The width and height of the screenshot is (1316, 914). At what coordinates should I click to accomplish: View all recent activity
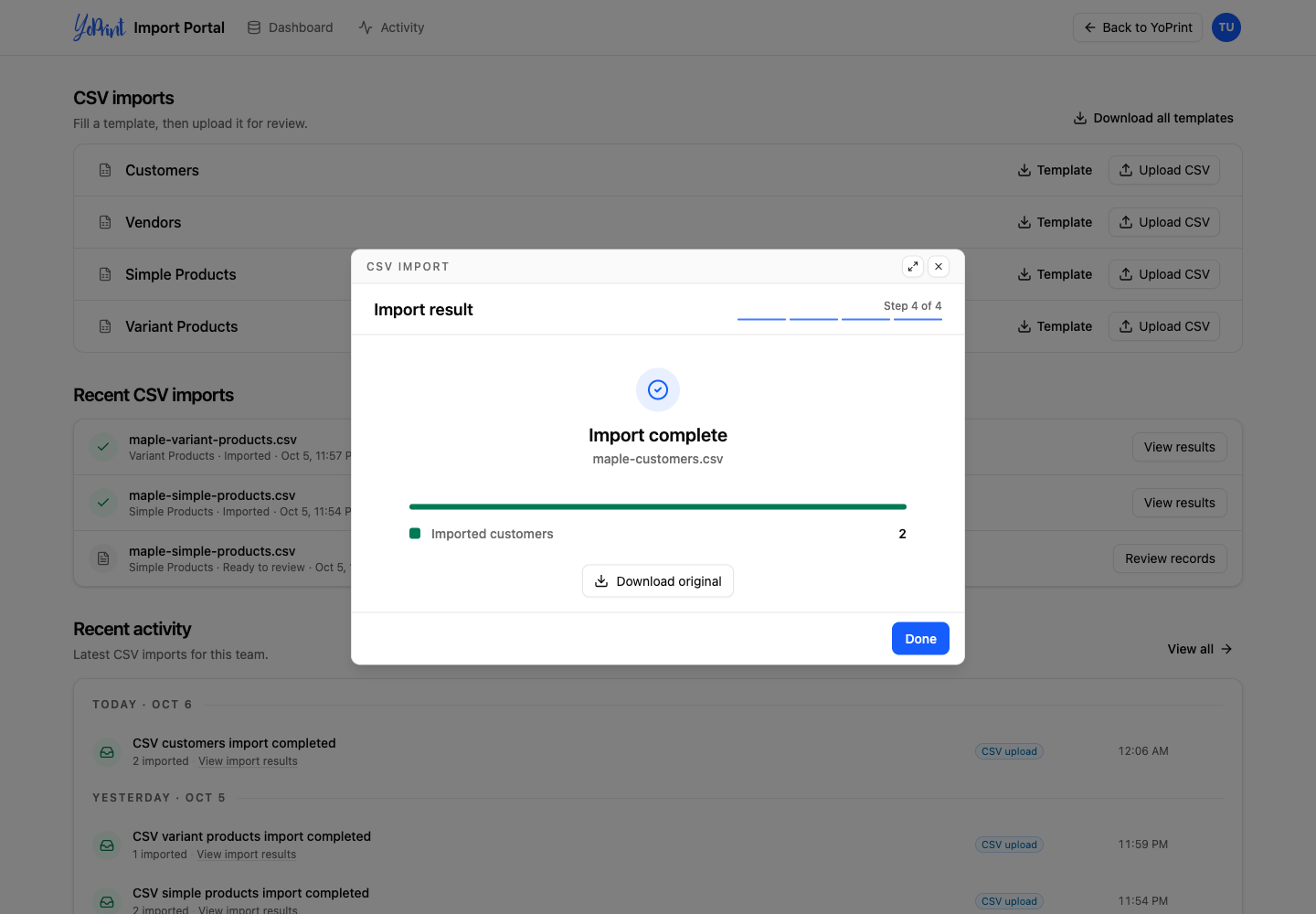coord(1200,649)
